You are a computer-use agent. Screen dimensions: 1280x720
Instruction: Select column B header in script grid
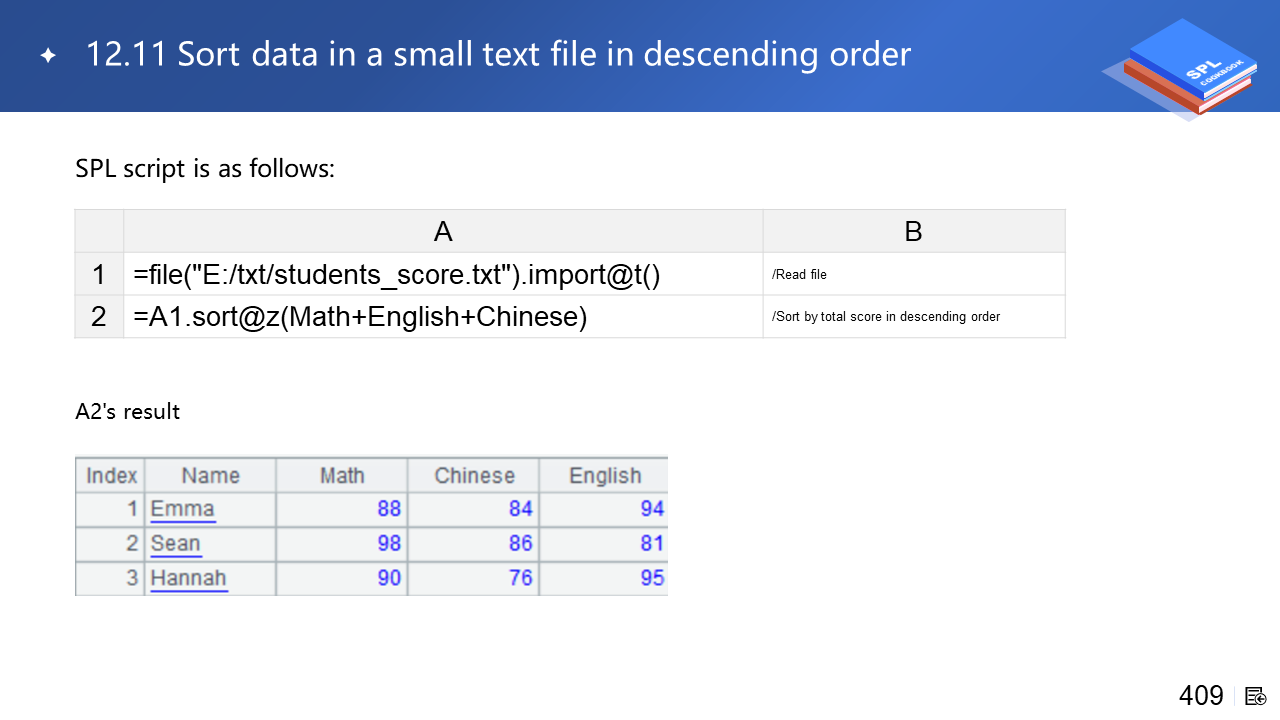click(913, 231)
